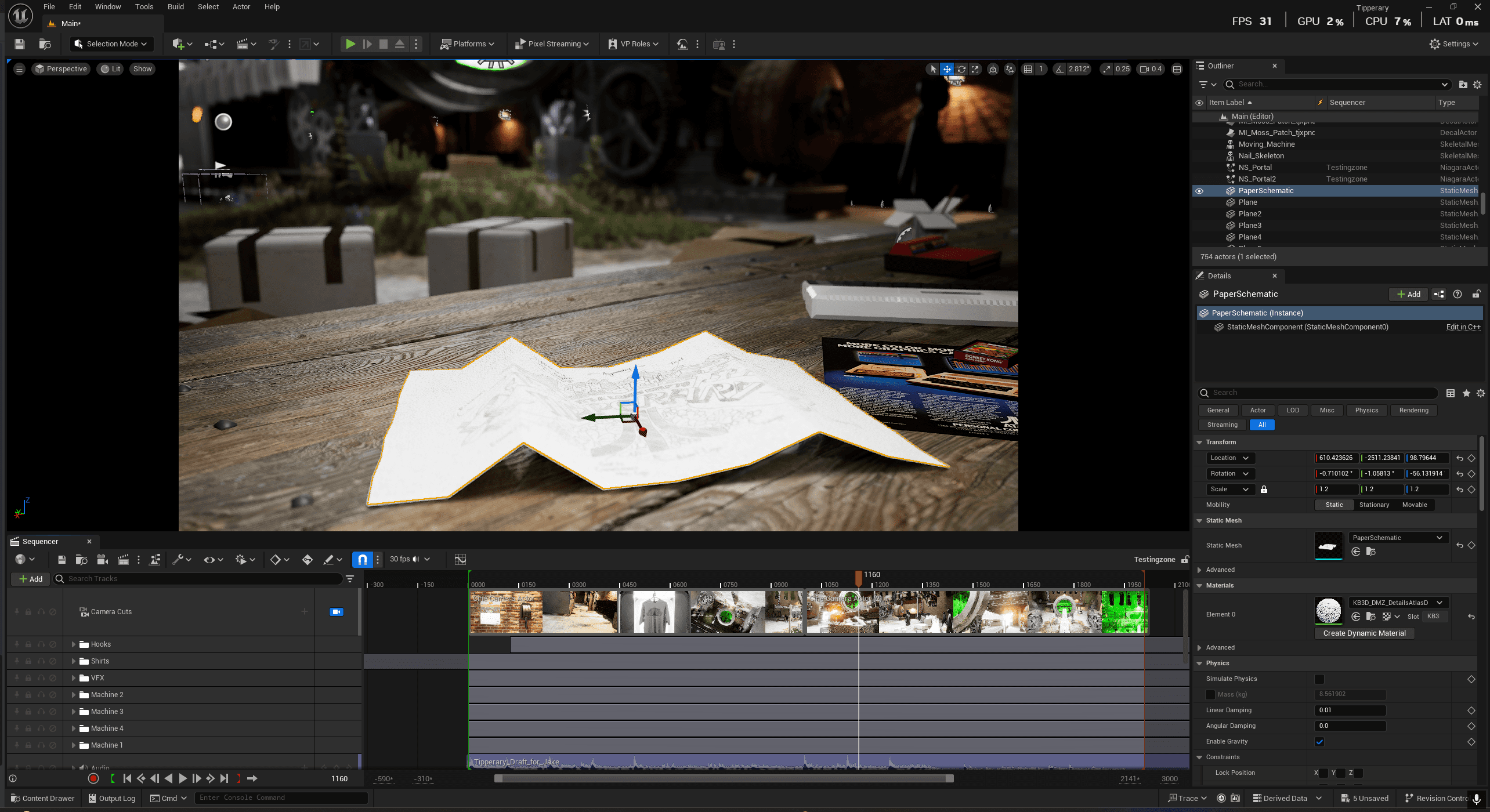Open the Content Drawer
Screen dimensions: 1490x812
point(43,798)
